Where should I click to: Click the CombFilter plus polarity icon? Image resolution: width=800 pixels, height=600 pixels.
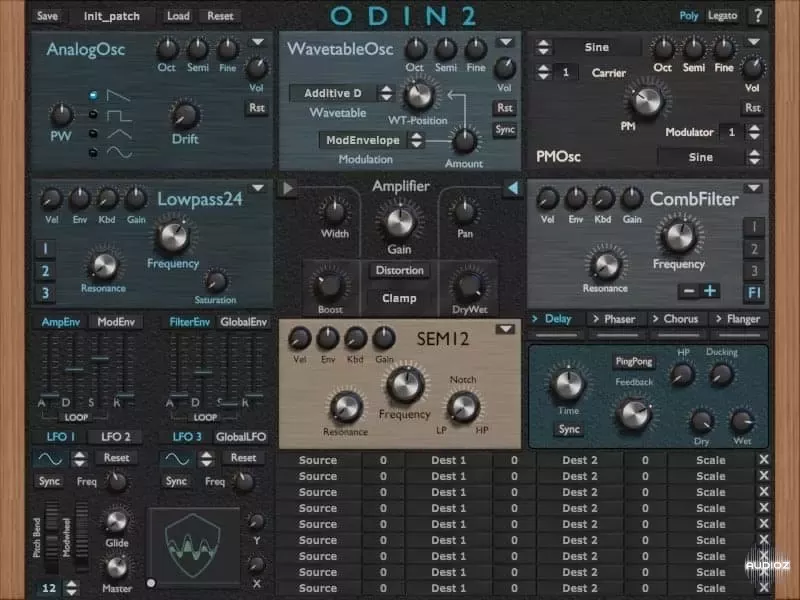click(710, 291)
